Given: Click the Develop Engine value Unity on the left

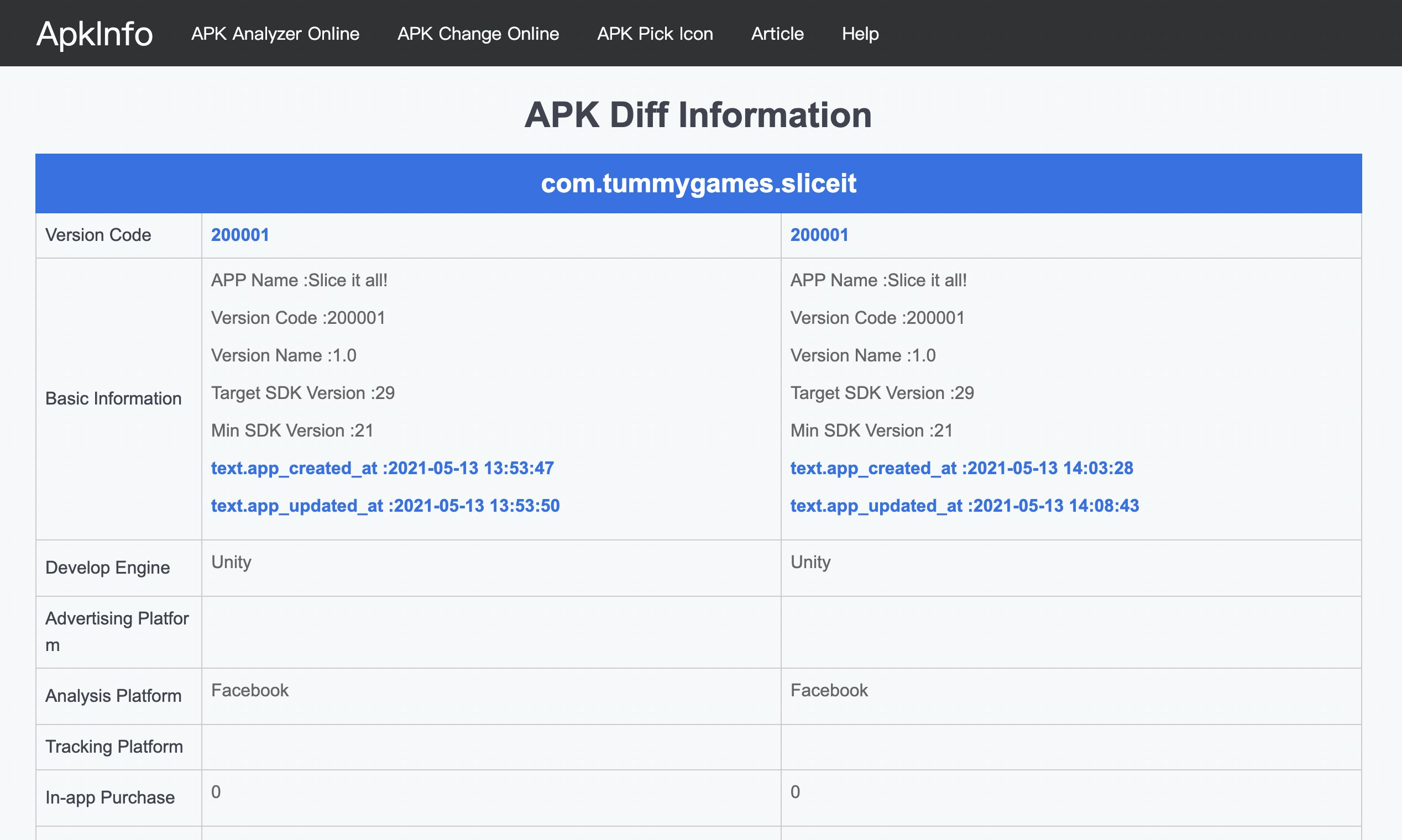Looking at the screenshot, I should coord(231,561).
